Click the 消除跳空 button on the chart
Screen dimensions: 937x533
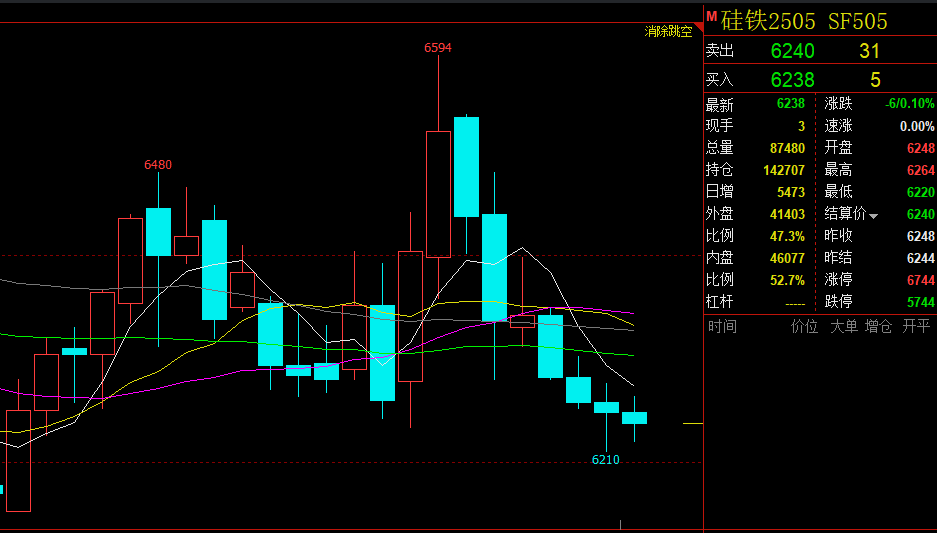[668, 32]
